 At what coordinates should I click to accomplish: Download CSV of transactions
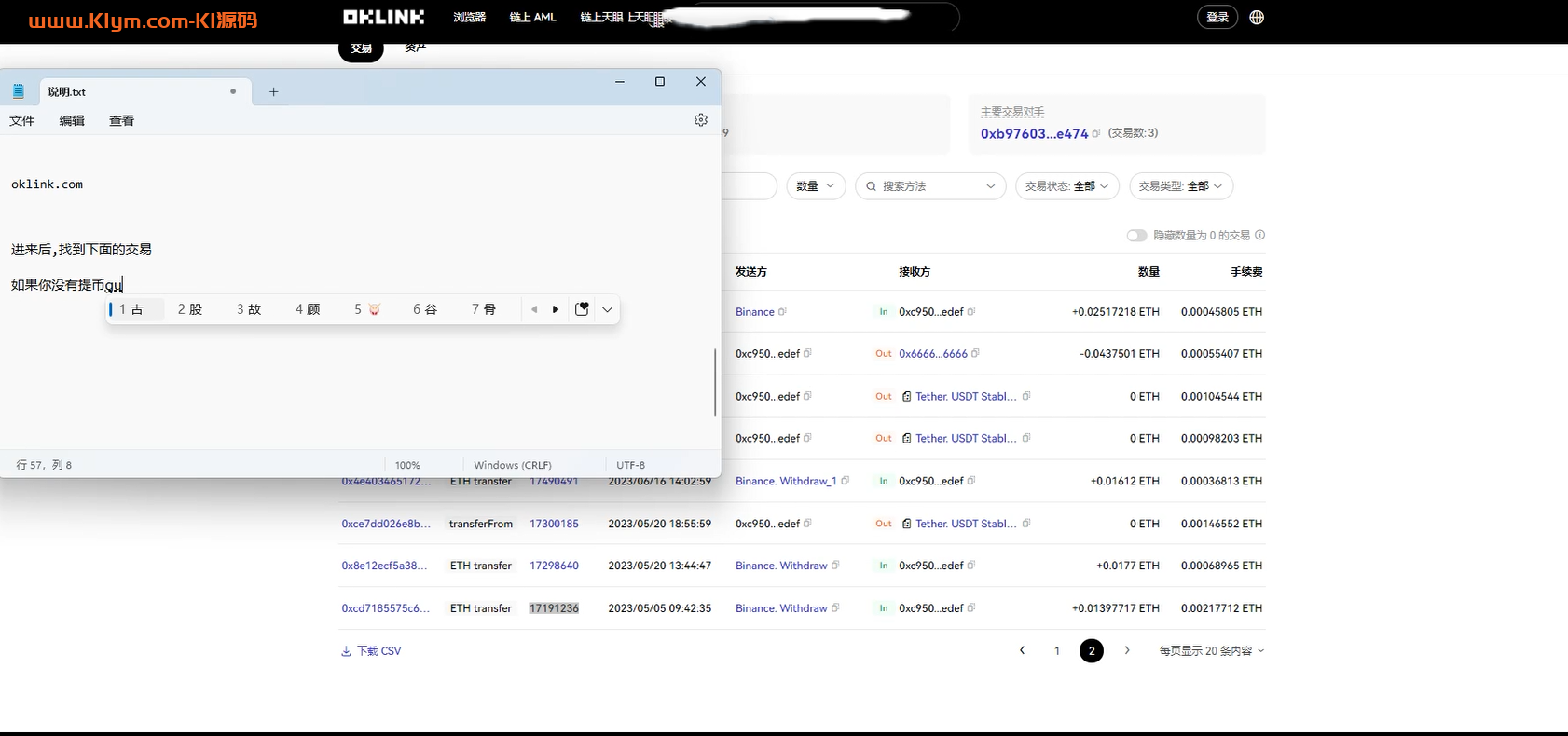(x=371, y=651)
